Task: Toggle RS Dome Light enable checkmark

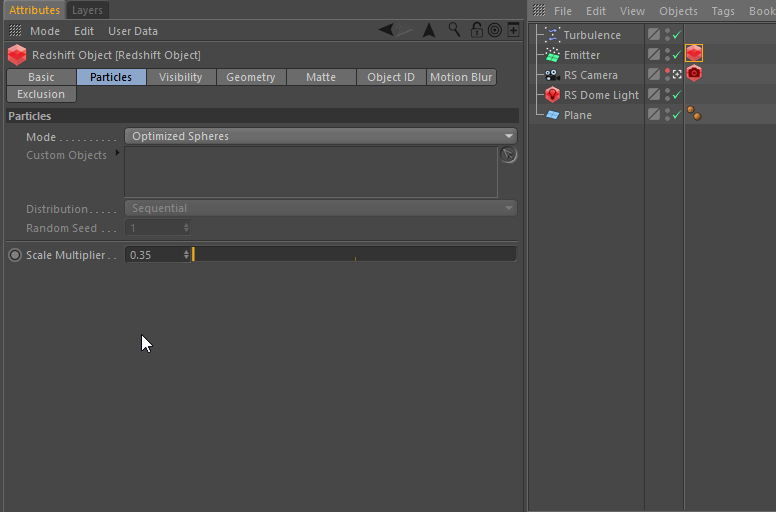Action: pyautogui.click(x=677, y=94)
